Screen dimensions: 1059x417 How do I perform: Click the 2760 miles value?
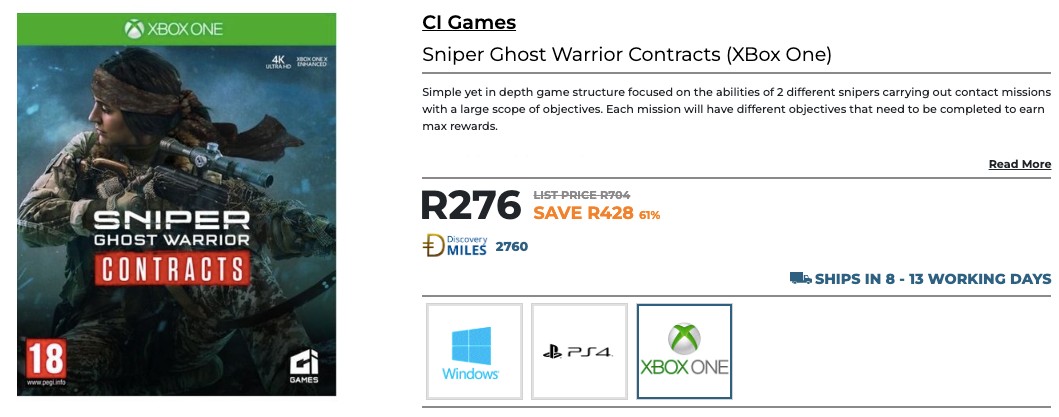(511, 247)
